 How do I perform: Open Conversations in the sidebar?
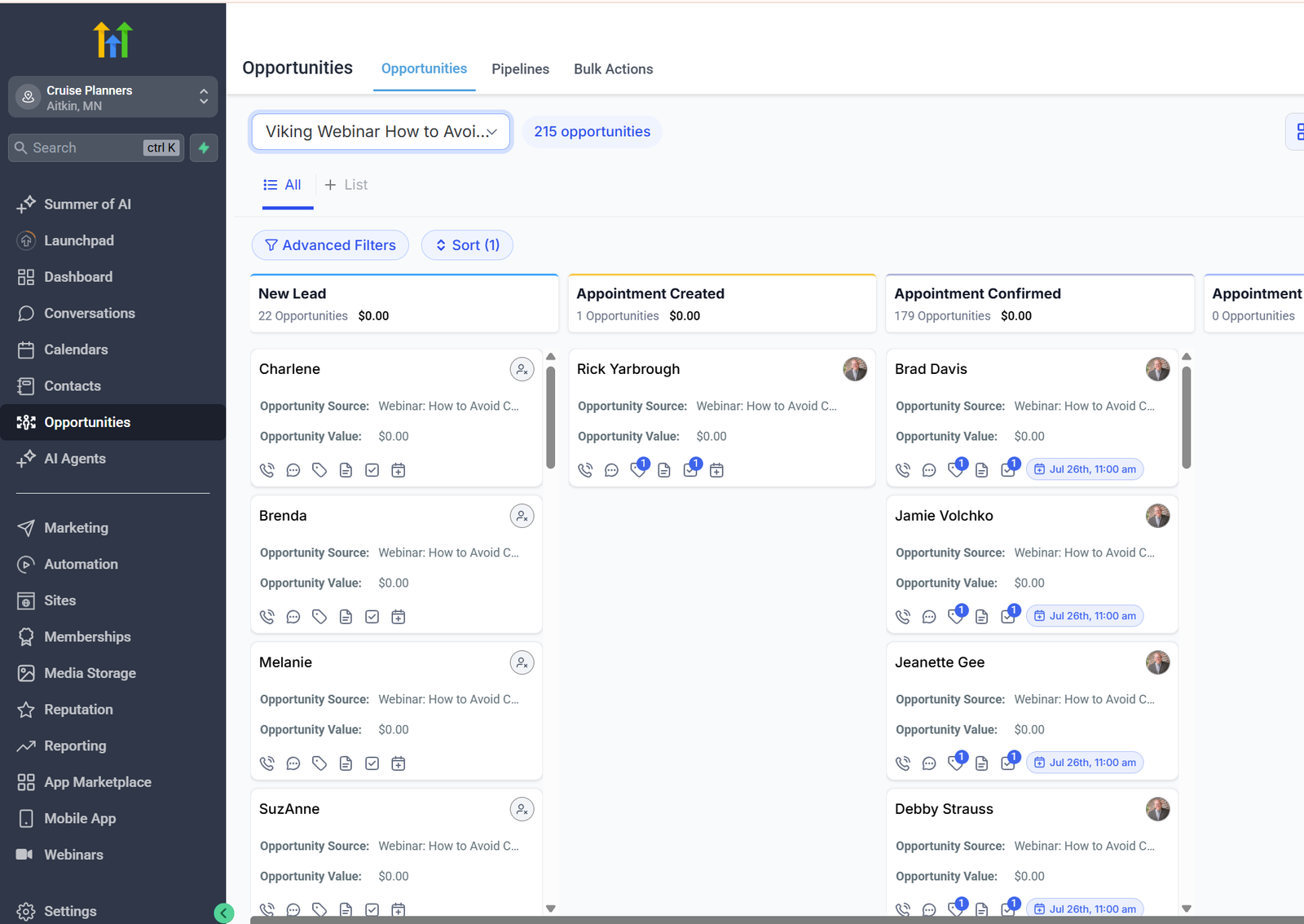[113, 313]
